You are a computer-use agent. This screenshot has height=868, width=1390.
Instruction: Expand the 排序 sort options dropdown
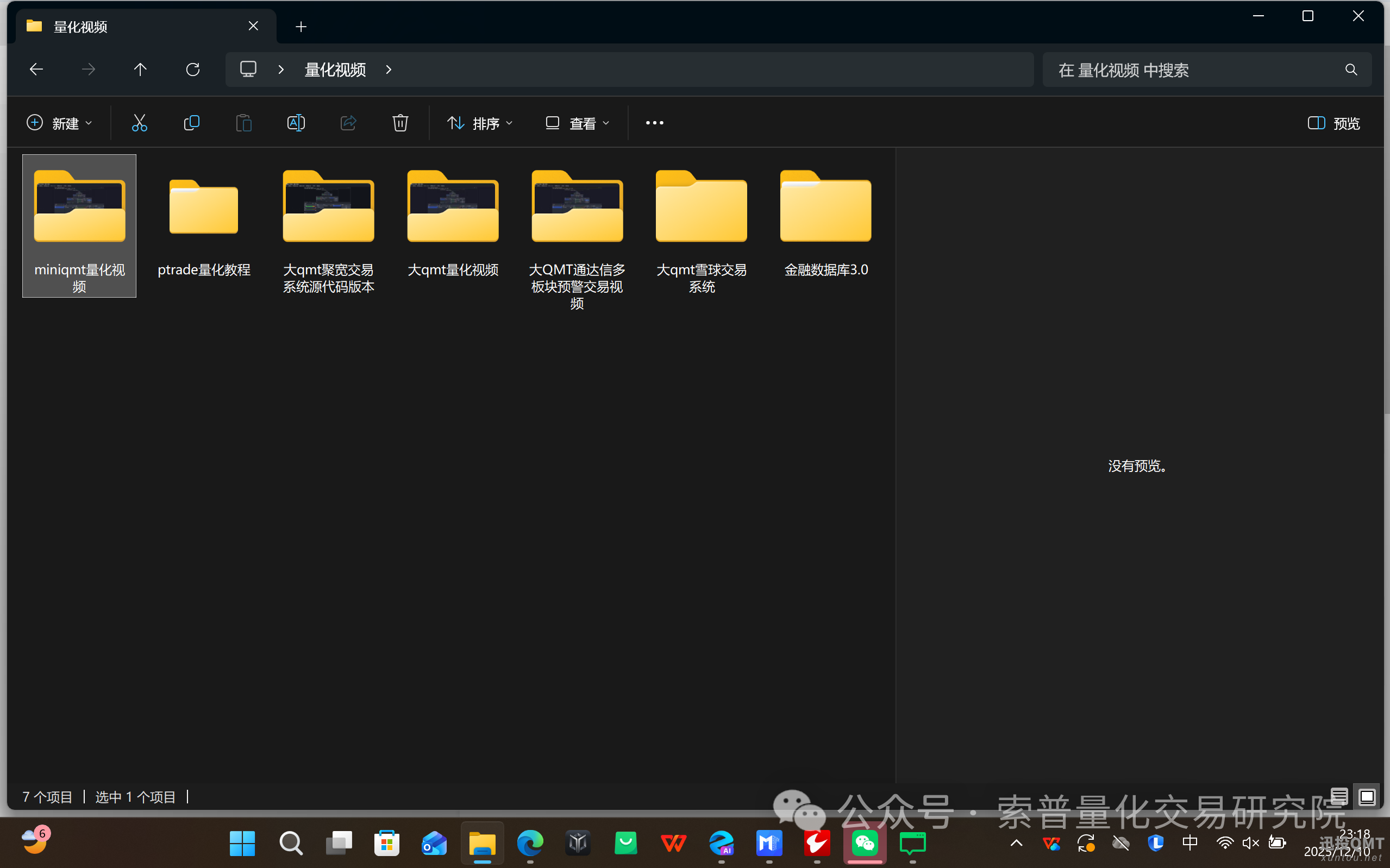[x=480, y=122]
